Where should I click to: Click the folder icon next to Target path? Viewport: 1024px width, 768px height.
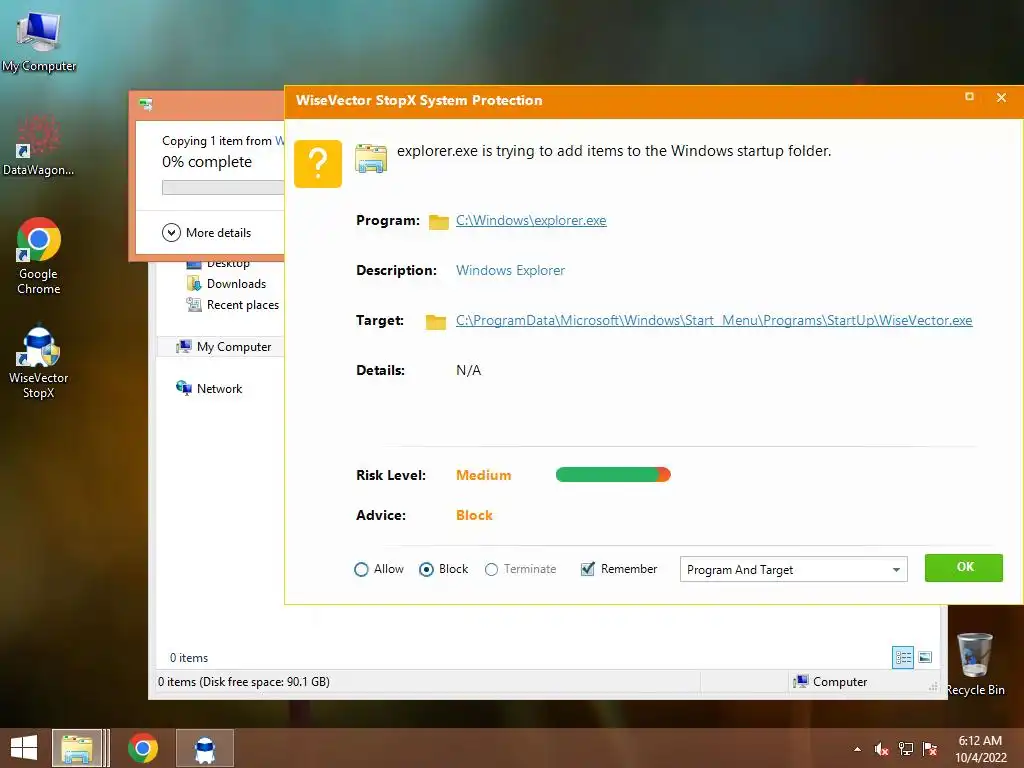(436, 322)
